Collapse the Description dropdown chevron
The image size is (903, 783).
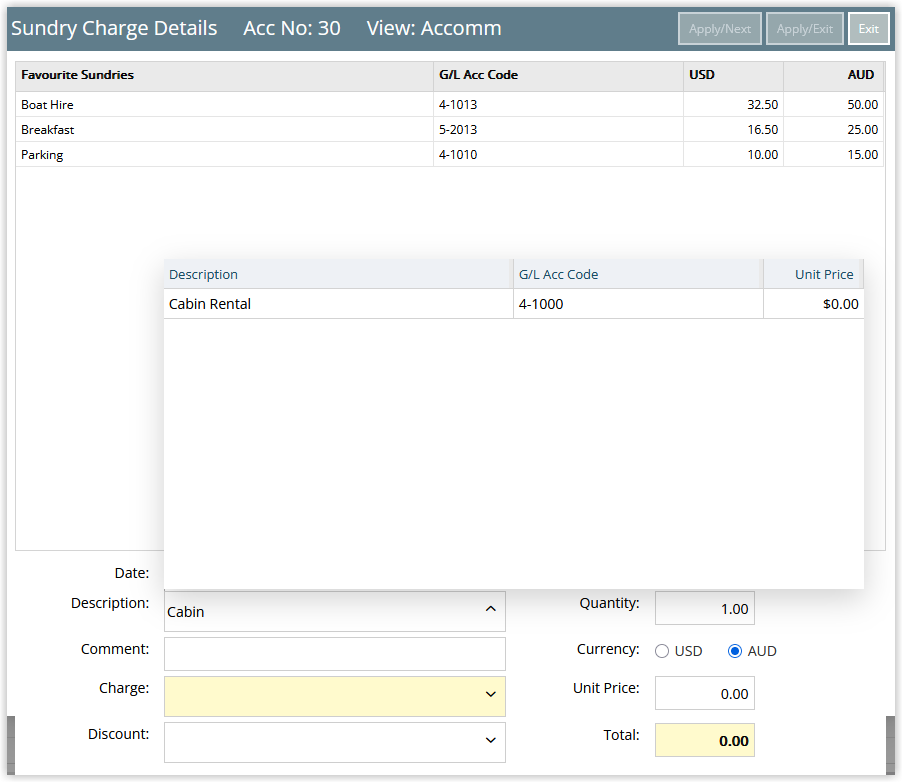[x=491, y=609]
